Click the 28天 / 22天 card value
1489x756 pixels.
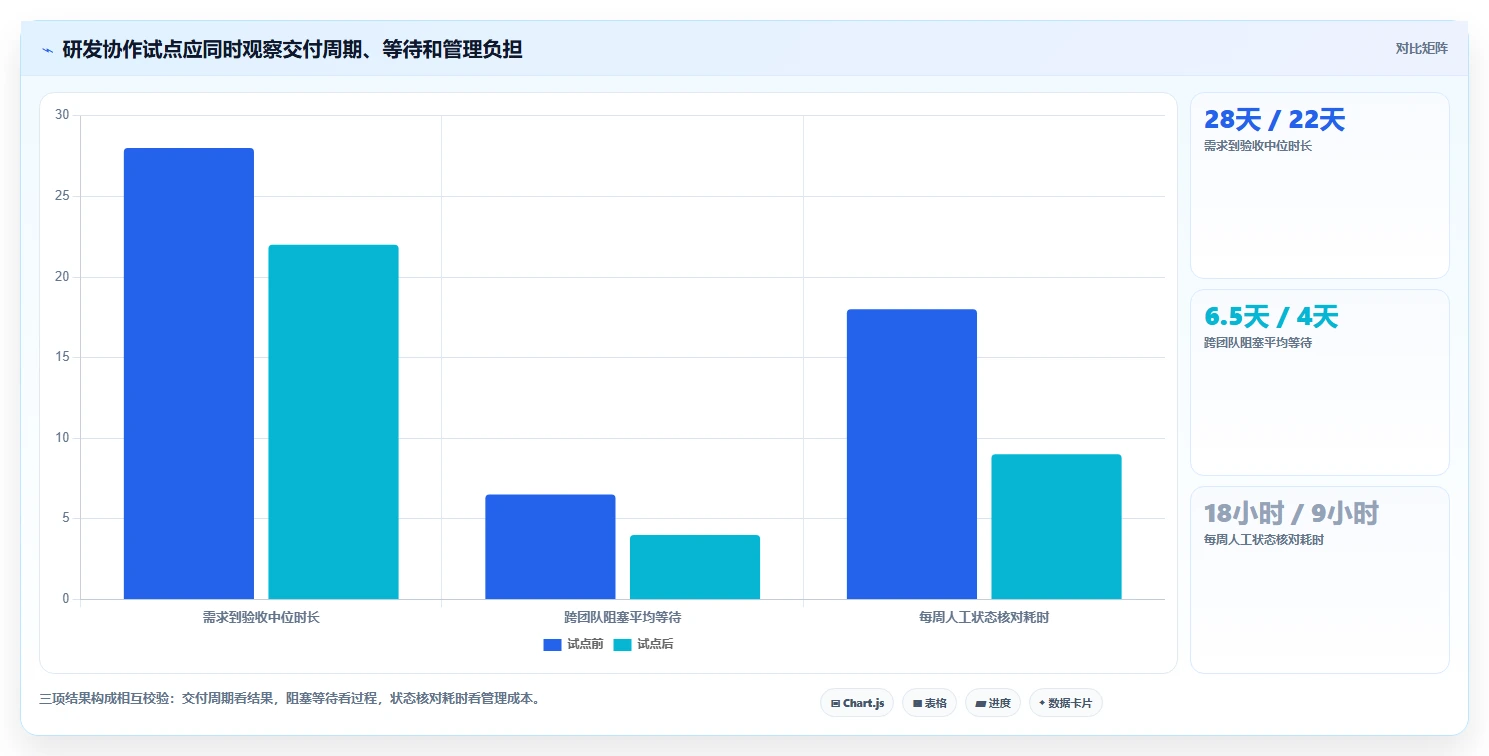(x=1274, y=120)
